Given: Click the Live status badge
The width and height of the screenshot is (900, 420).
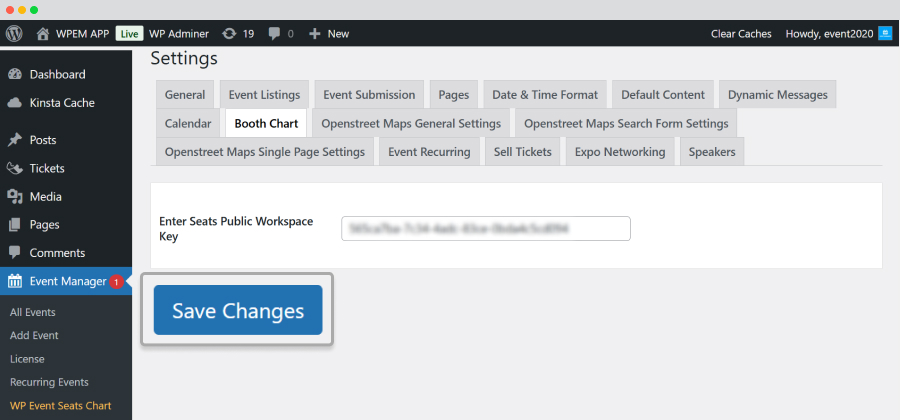Looking at the screenshot, I should (129, 34).
